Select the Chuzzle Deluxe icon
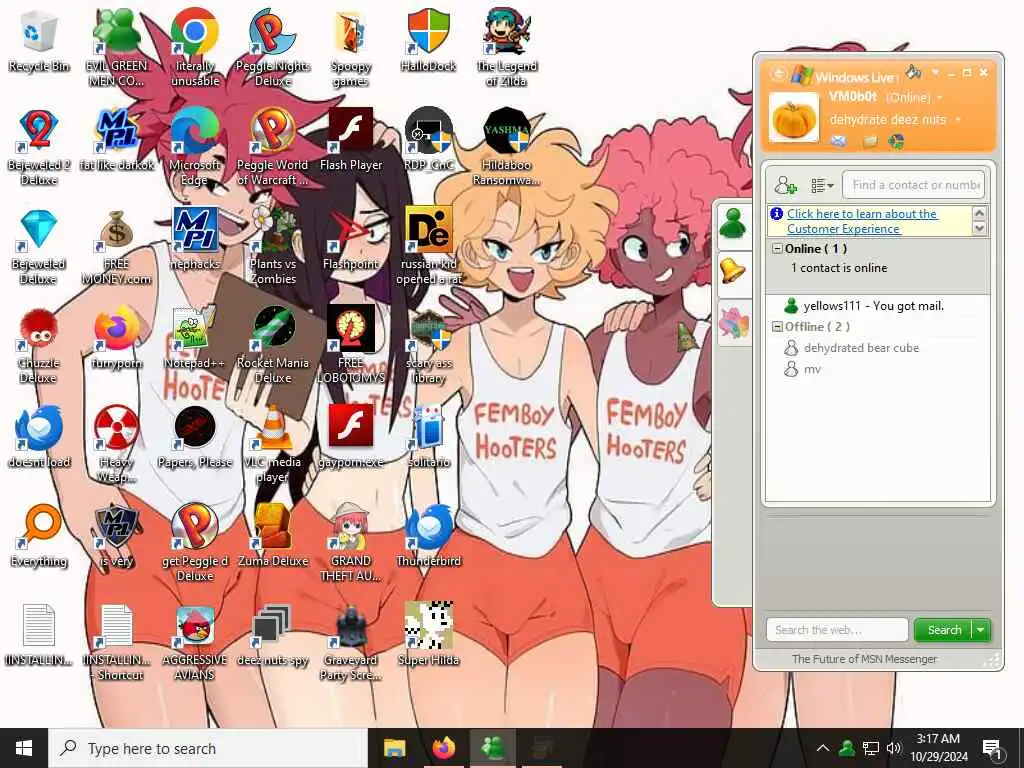This screenshot has height=768, width=1024. 39,346
